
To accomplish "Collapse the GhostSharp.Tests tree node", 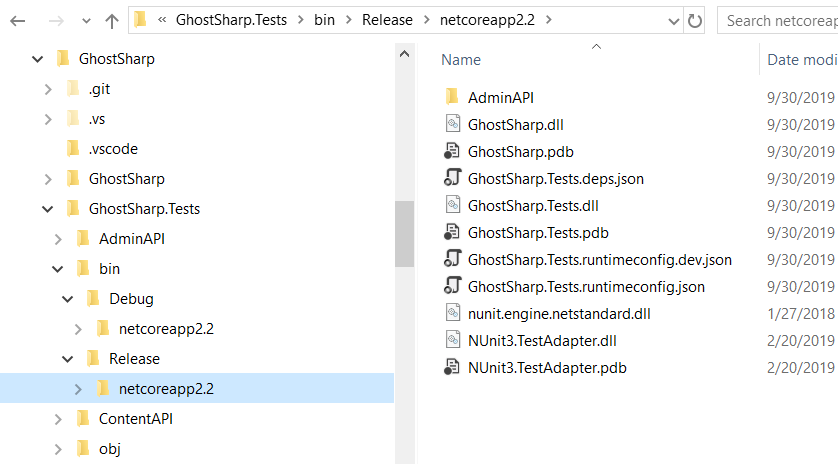I will [x=48, y=209].
